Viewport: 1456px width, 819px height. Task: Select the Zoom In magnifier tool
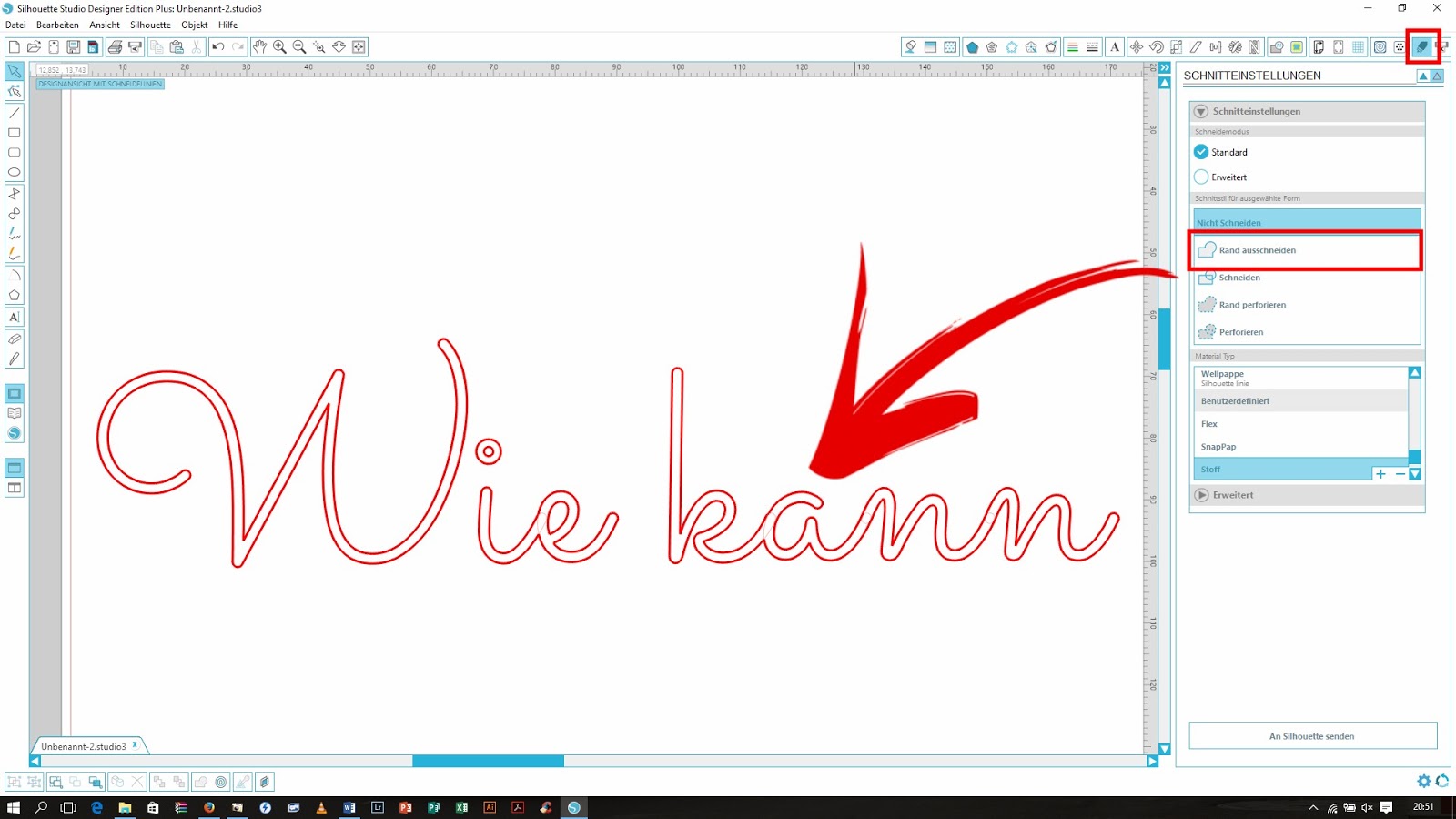pos(280,46)
